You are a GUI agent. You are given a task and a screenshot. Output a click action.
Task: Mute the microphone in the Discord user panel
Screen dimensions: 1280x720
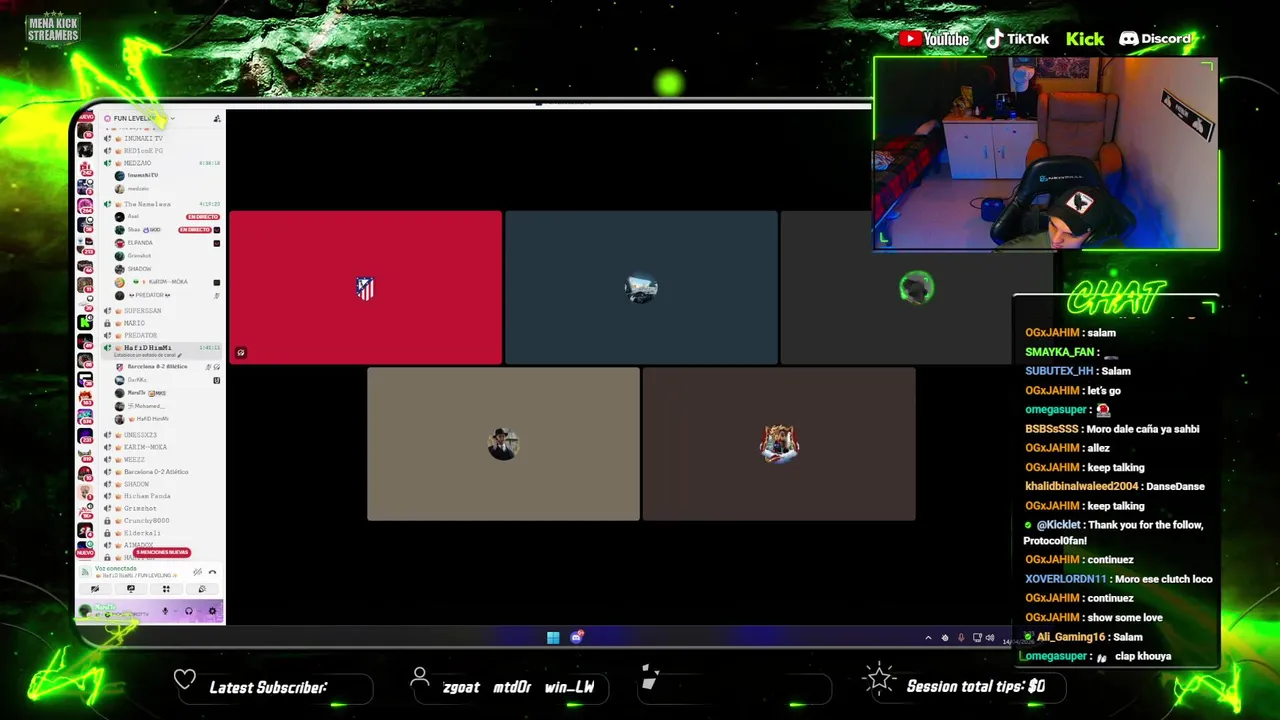point(165,611)
